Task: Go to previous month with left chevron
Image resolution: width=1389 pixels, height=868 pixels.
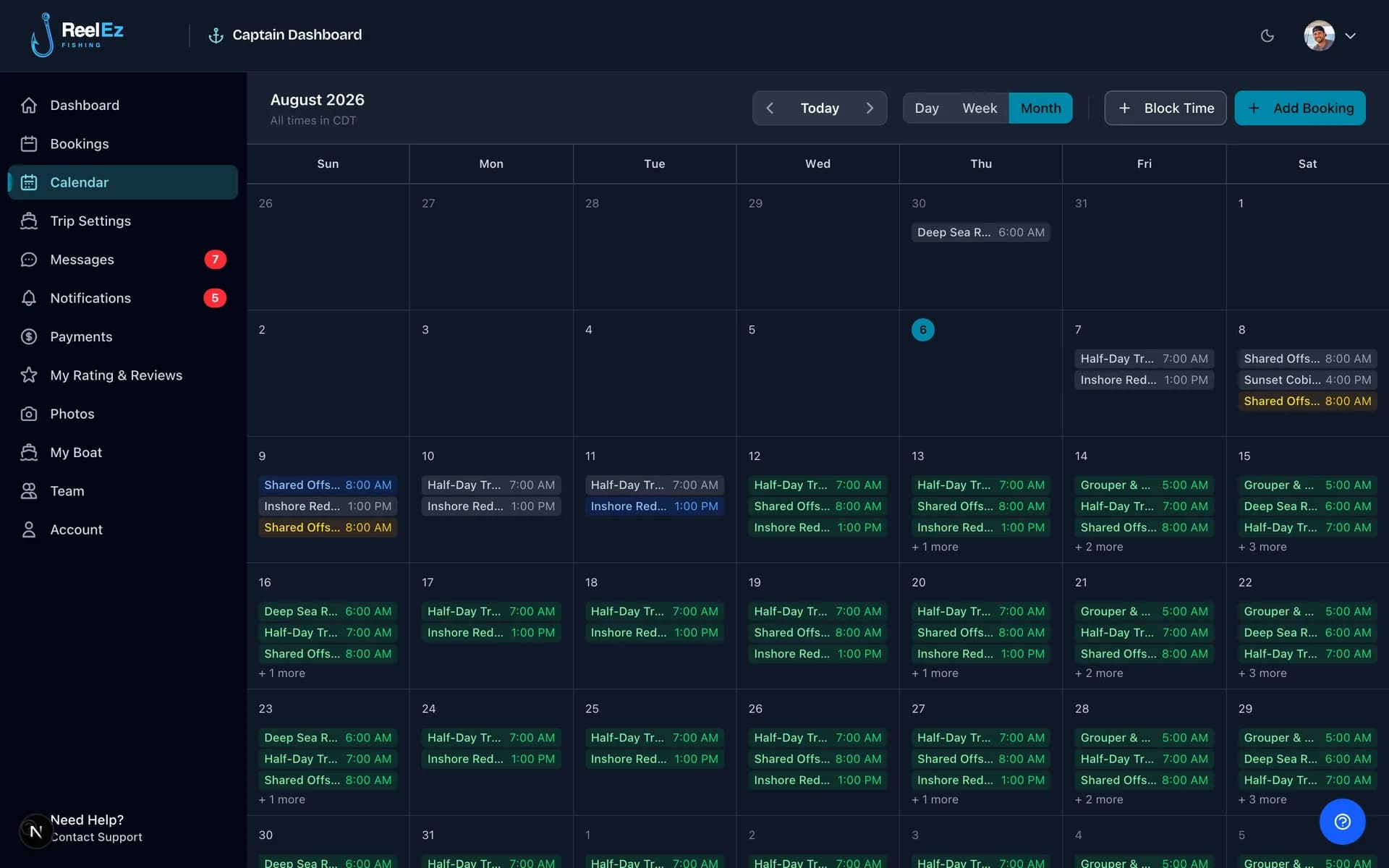Action: (770, 108)
